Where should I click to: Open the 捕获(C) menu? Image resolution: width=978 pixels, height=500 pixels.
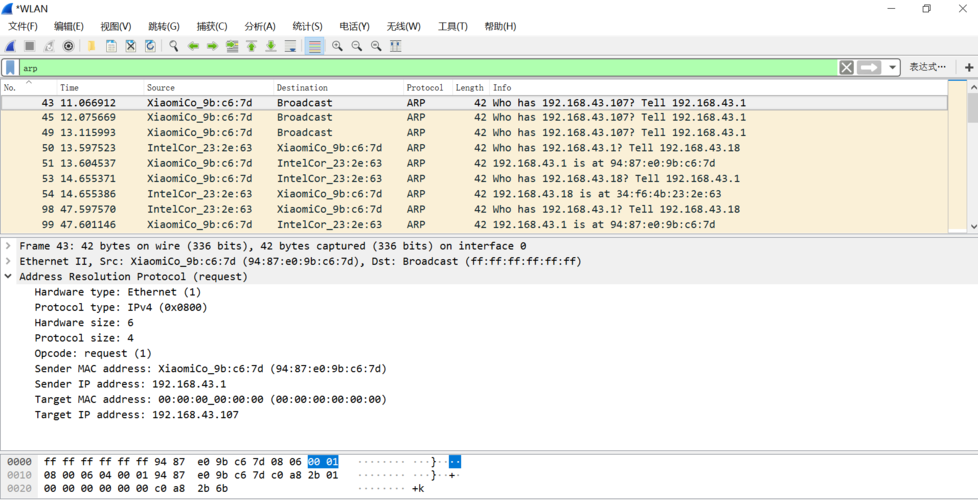211,26
